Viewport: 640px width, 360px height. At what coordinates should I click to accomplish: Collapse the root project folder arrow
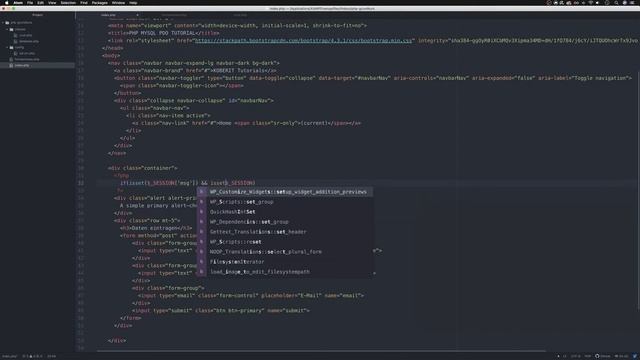click(3, 23)
